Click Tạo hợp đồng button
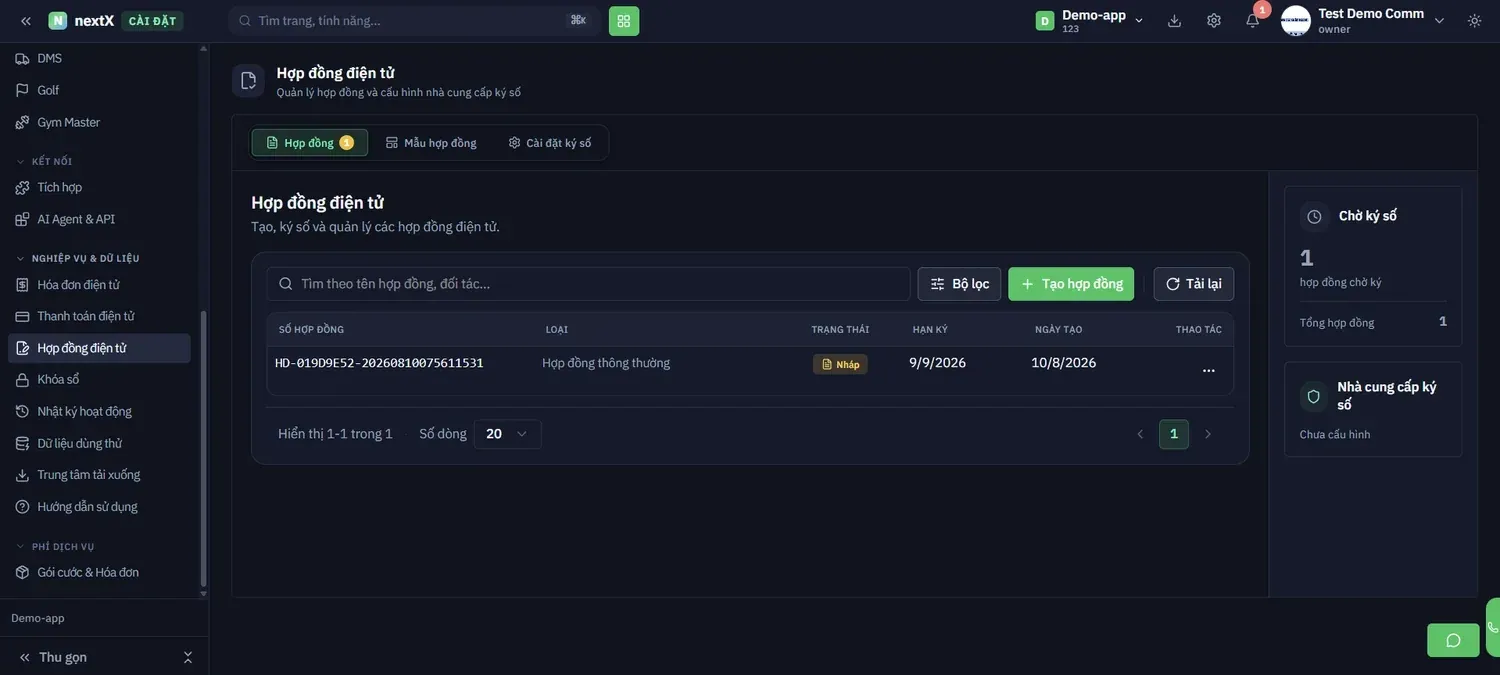The width and height of the screenshot is (1500, 675). pyautogui.click(x=1071, y=284)
